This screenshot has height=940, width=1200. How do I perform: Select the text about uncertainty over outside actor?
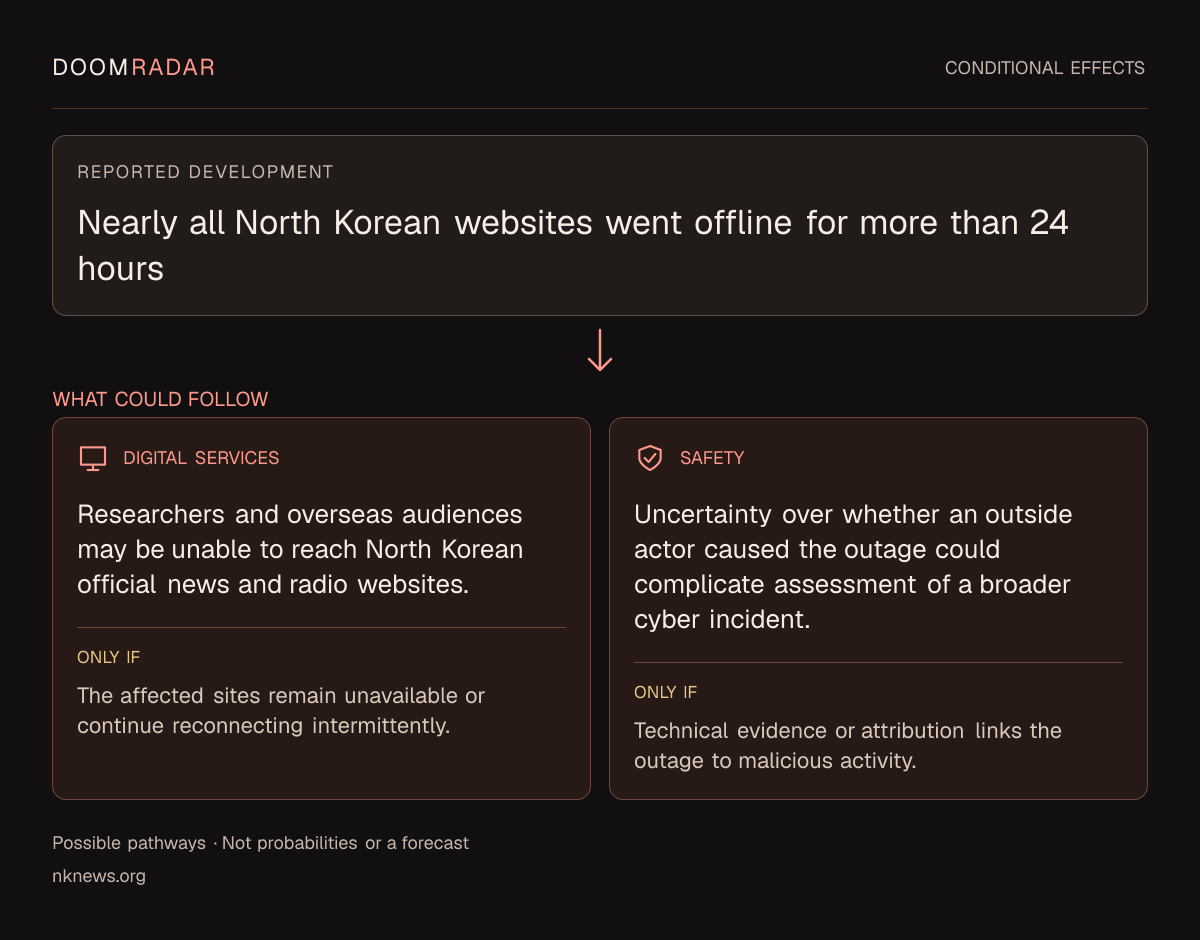point(853,567)
